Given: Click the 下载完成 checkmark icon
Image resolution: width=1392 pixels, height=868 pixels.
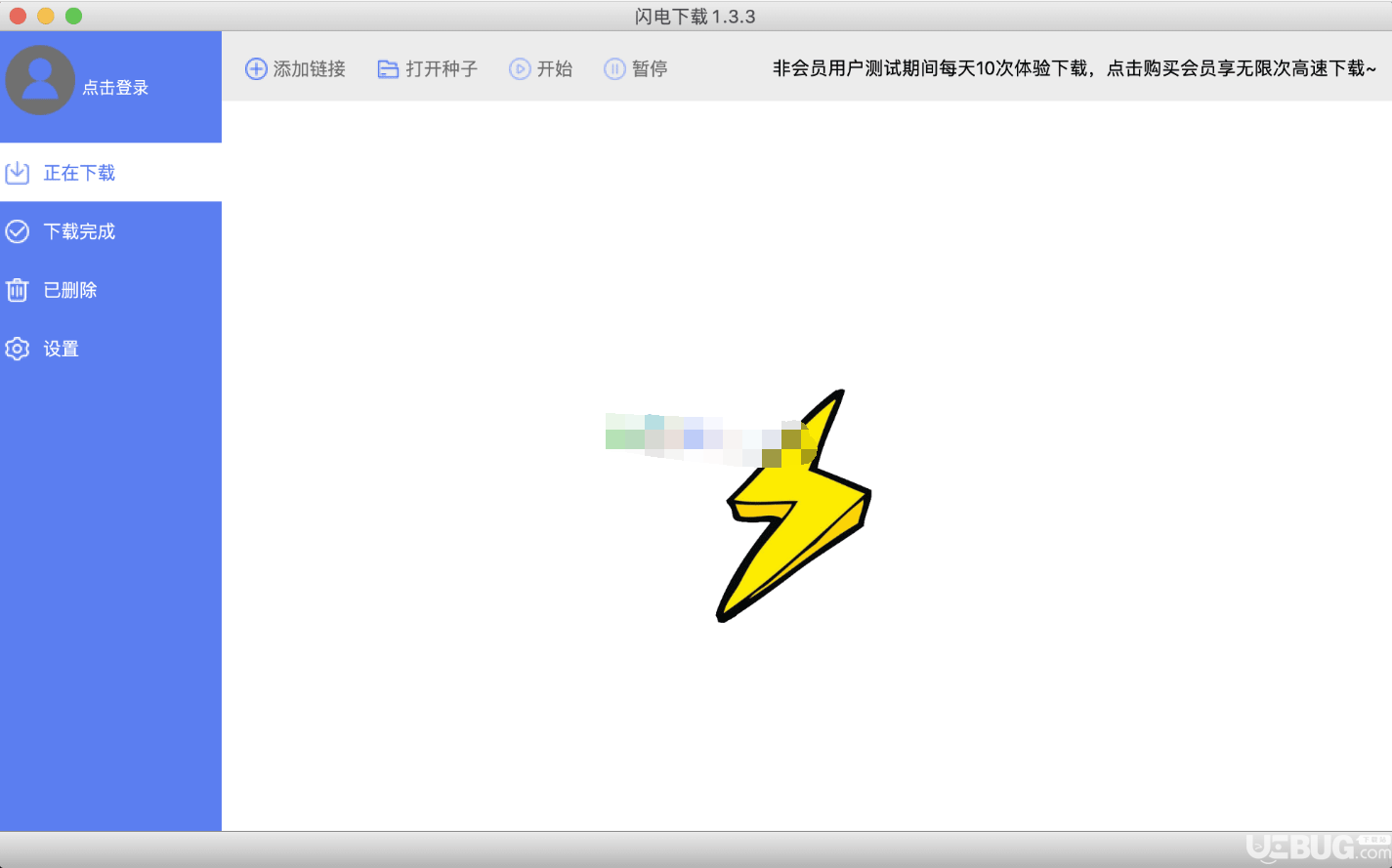Looking at the screenshot, I should click(18, 231).
